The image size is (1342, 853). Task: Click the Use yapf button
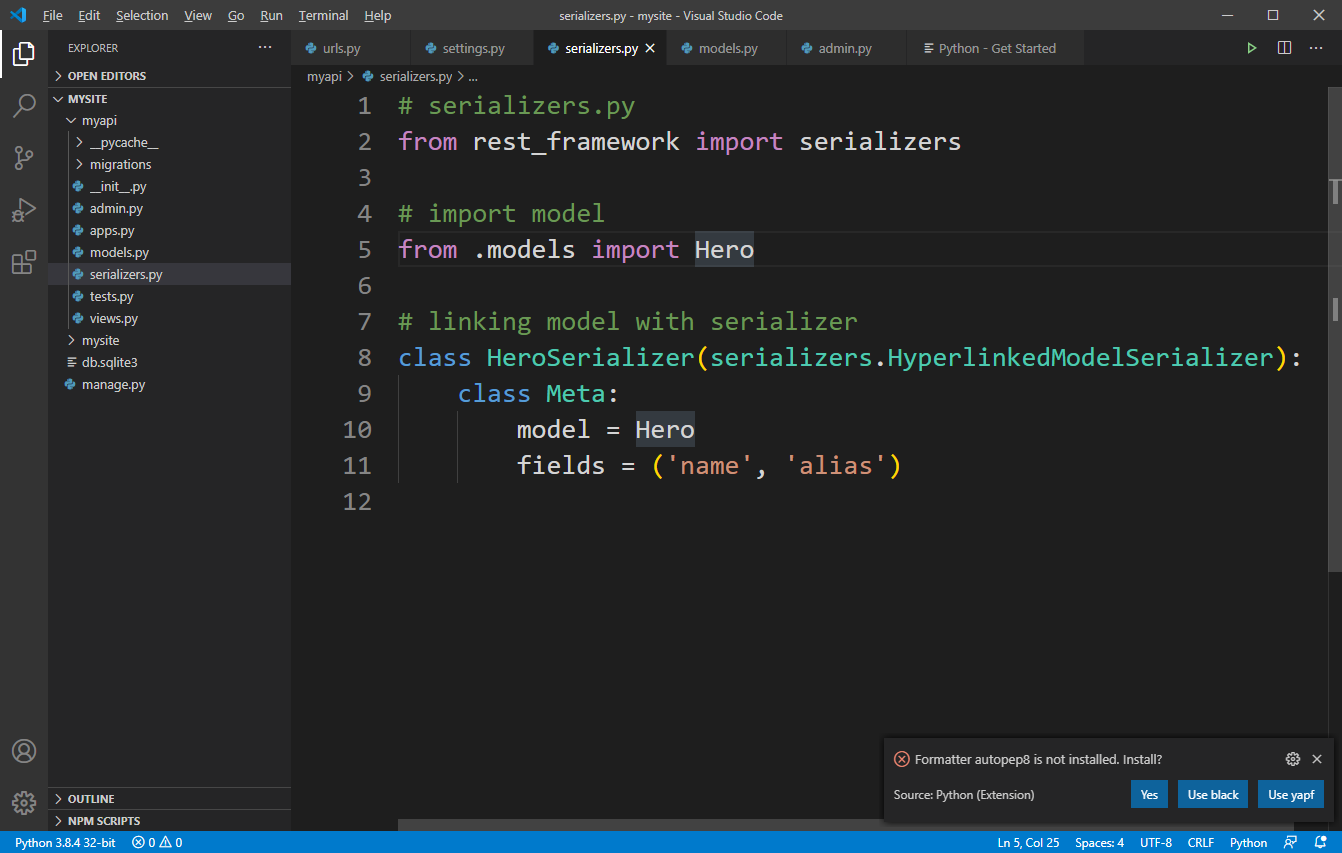pos(1291,795)
